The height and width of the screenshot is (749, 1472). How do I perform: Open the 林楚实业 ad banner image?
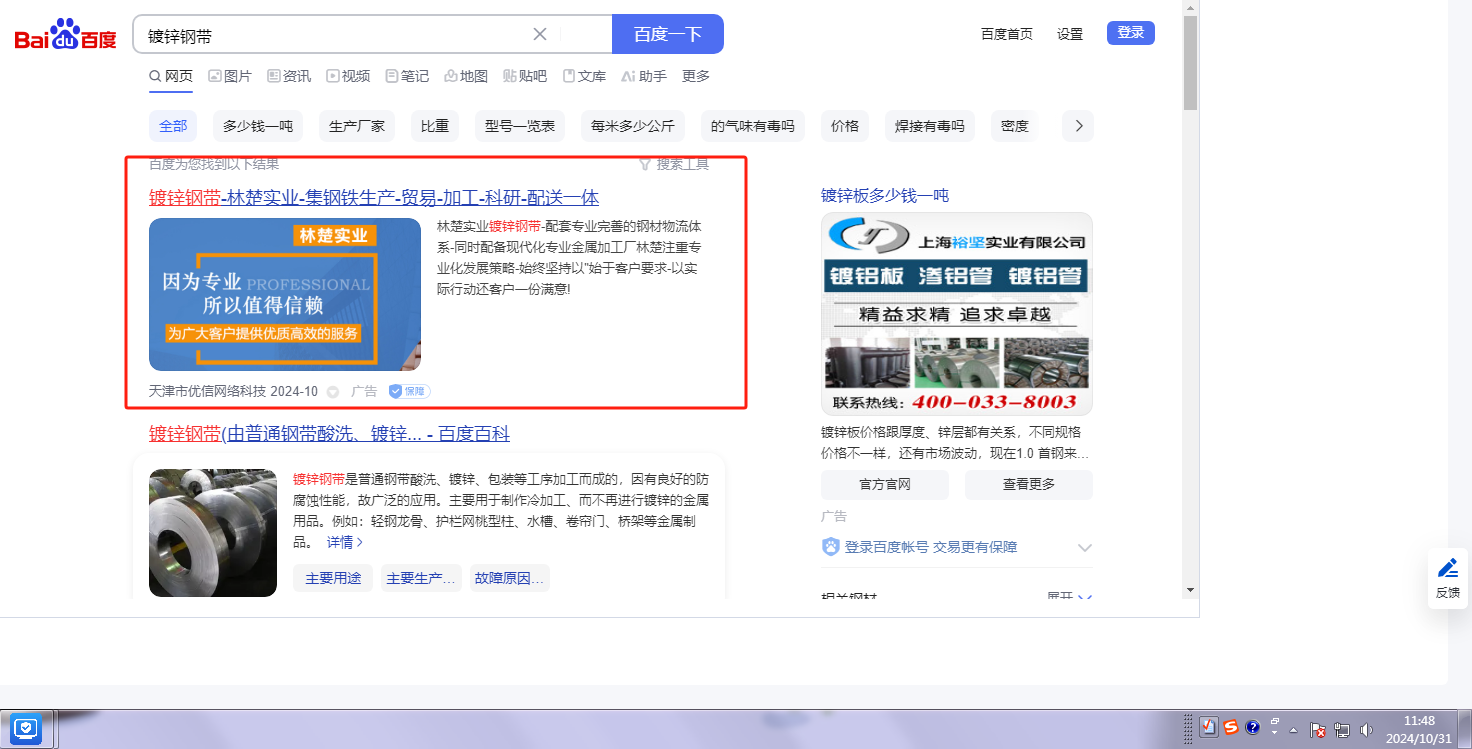(x=285, y=294)
